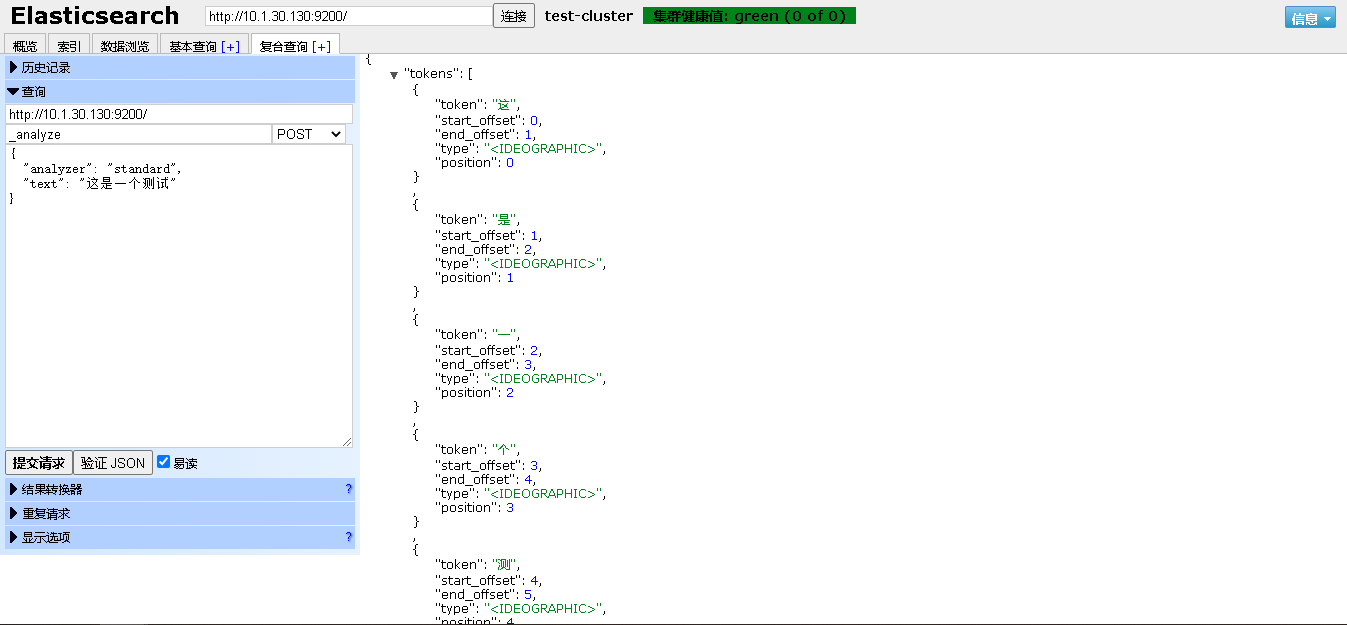Expand the 显示选项 section
Screen dimensions: 1347x625
coord(180,537)
